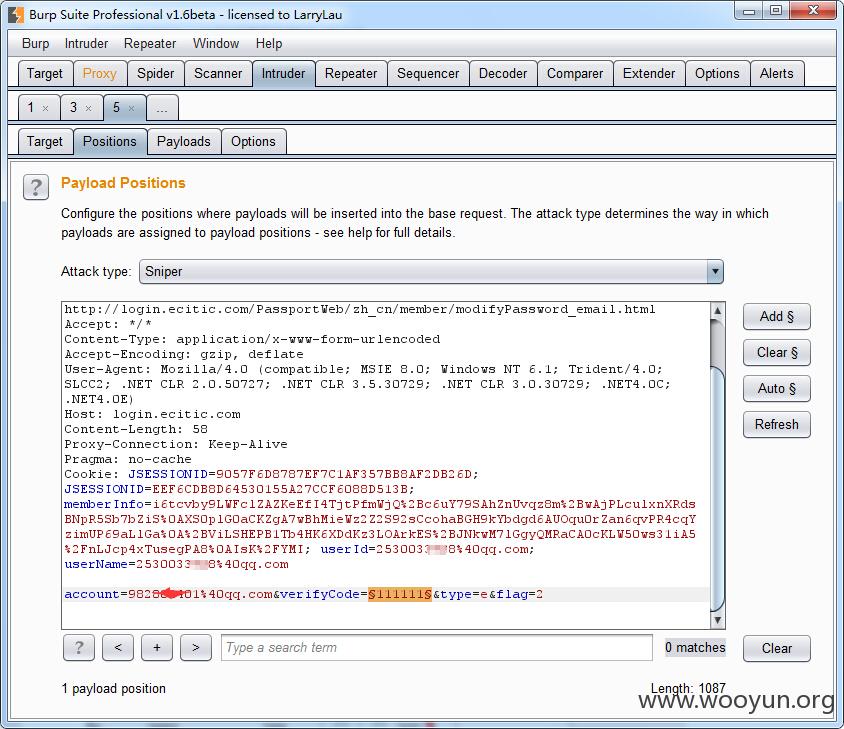Click the search help question-mark button
Viewport: 844px width, 729px height.
79,647
